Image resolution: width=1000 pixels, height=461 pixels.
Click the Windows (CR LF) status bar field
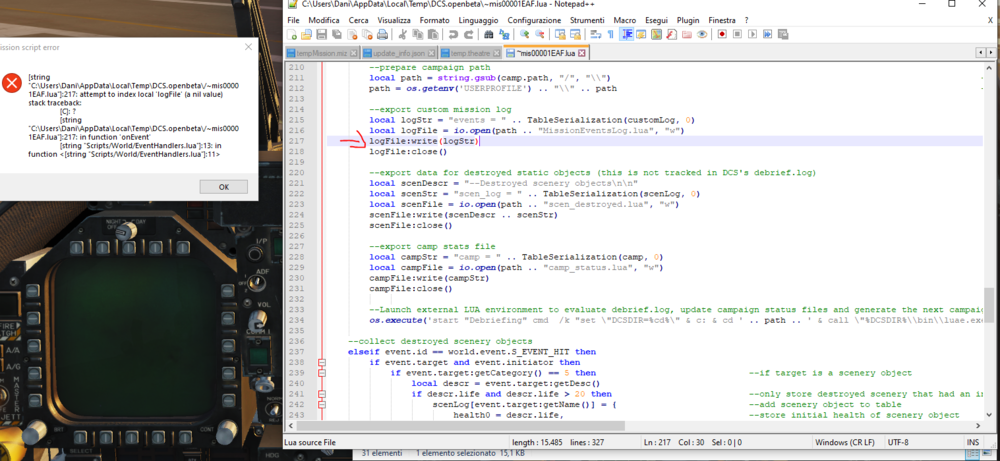pyautogui.click(x=843, y=443)
